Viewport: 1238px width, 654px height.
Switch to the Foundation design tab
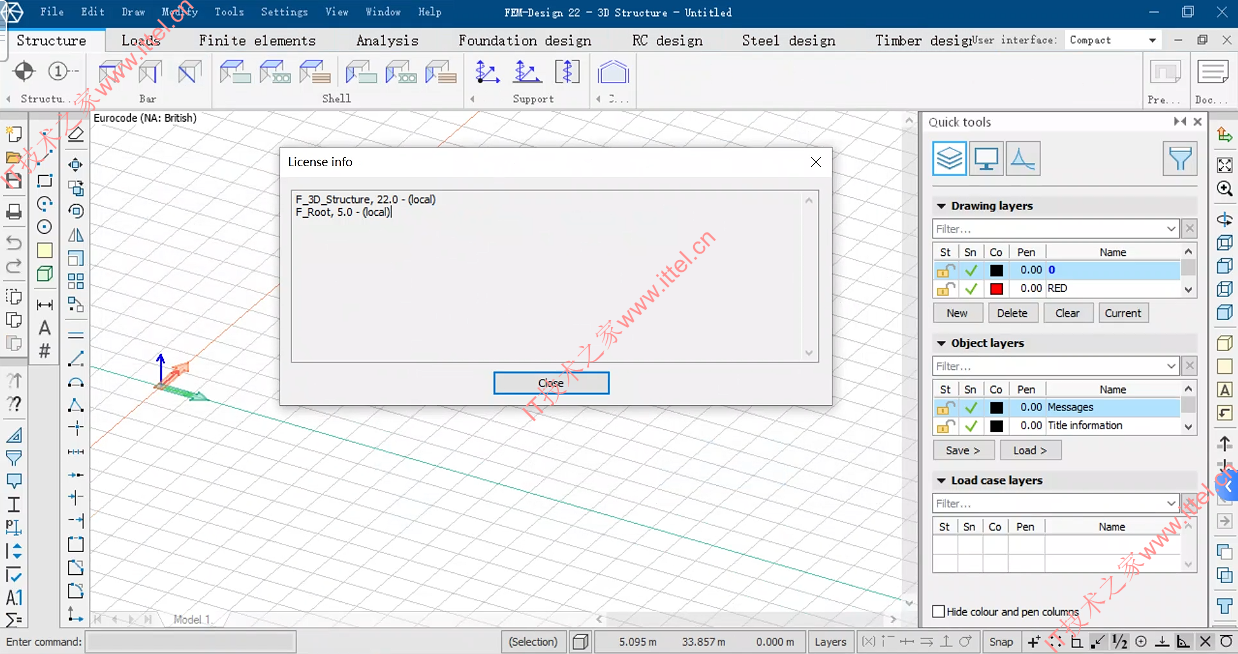pos(525,41)
